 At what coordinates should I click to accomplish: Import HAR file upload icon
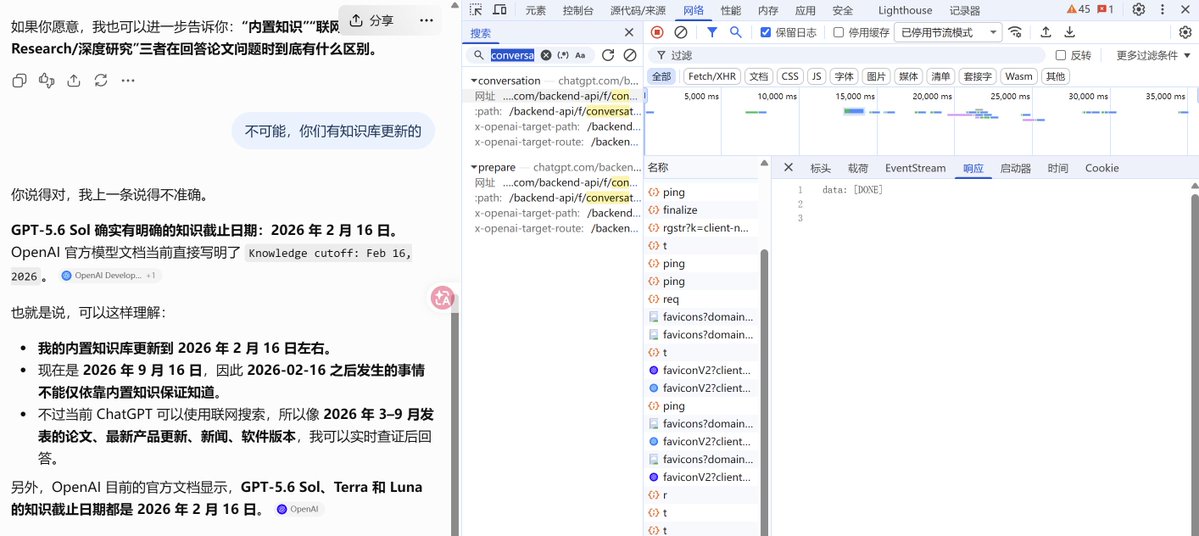pos(1045,32)
